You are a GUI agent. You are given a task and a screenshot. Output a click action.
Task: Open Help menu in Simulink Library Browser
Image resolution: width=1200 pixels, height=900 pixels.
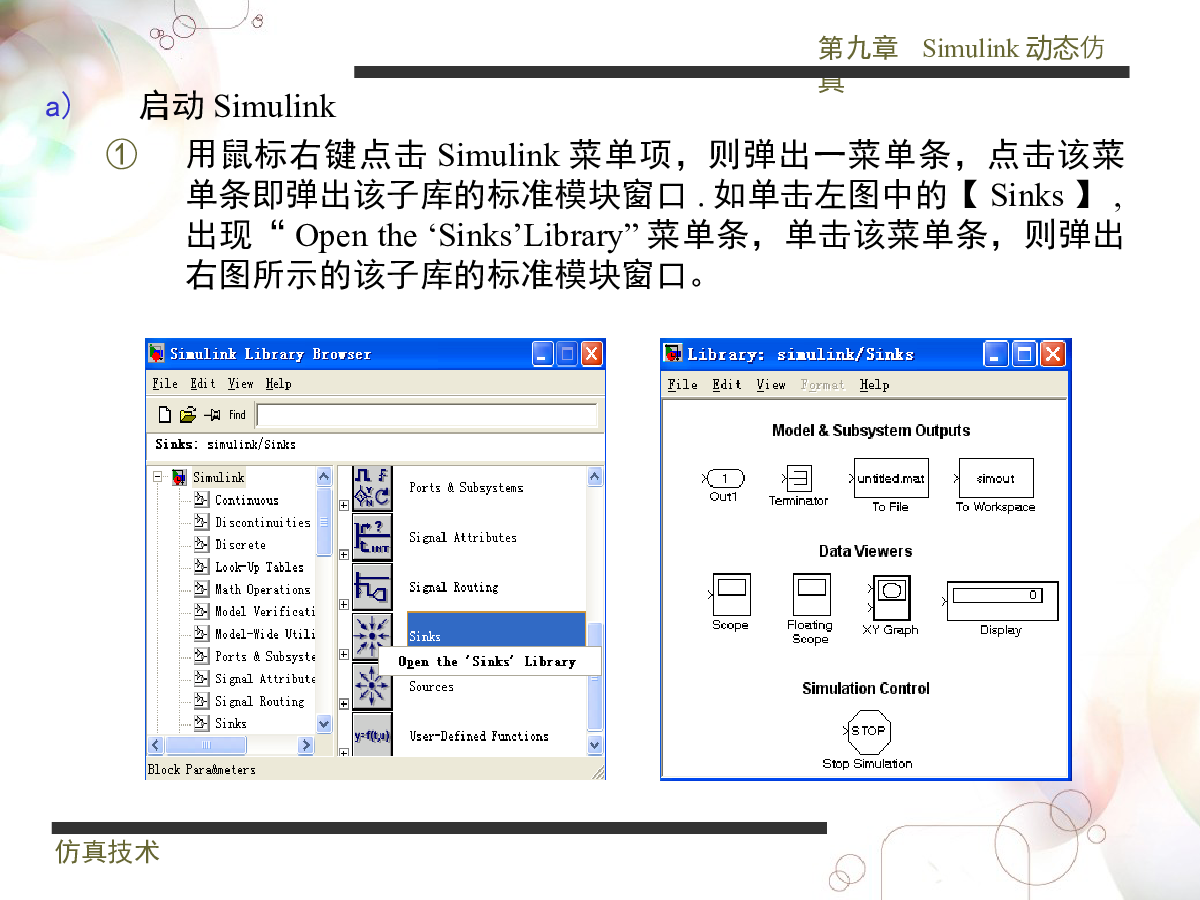point(279,384)
